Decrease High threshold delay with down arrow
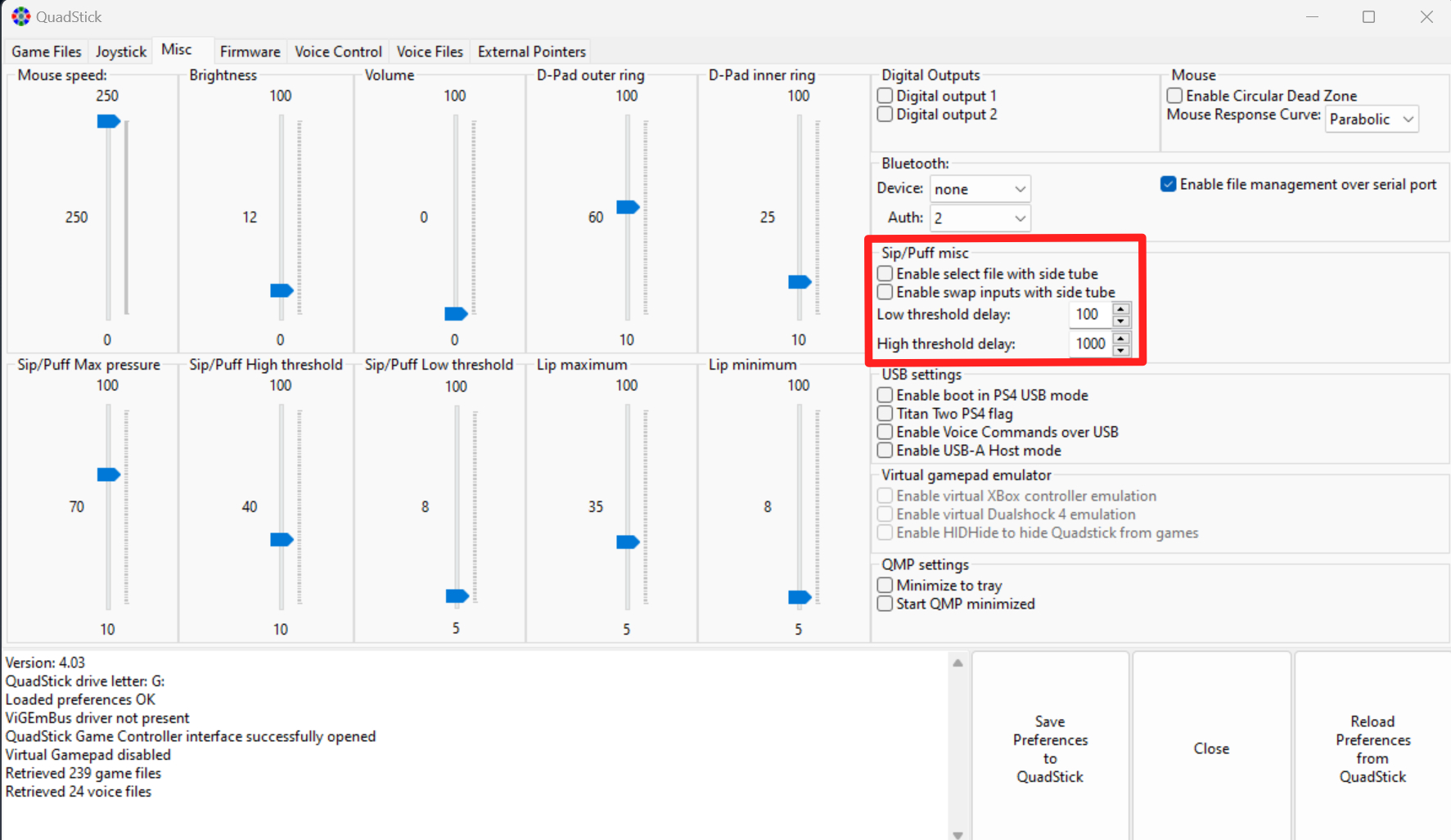 click(x=1121, y=350)
